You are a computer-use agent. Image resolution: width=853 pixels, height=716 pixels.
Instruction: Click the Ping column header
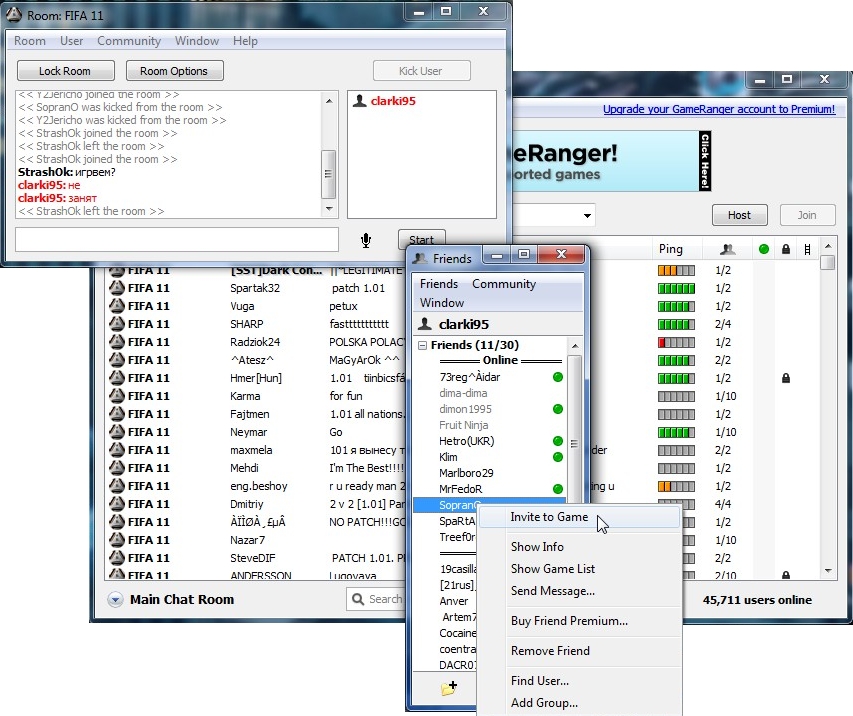pos(671,249)
